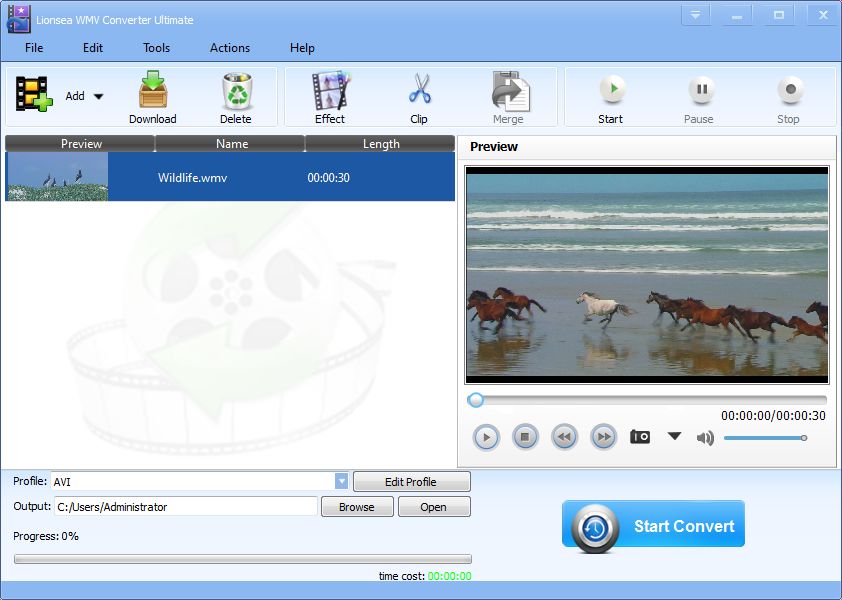The image size is (842, 600).
Task: Click the title bar dropdown menu button
Action: click(x=695, y=15)
